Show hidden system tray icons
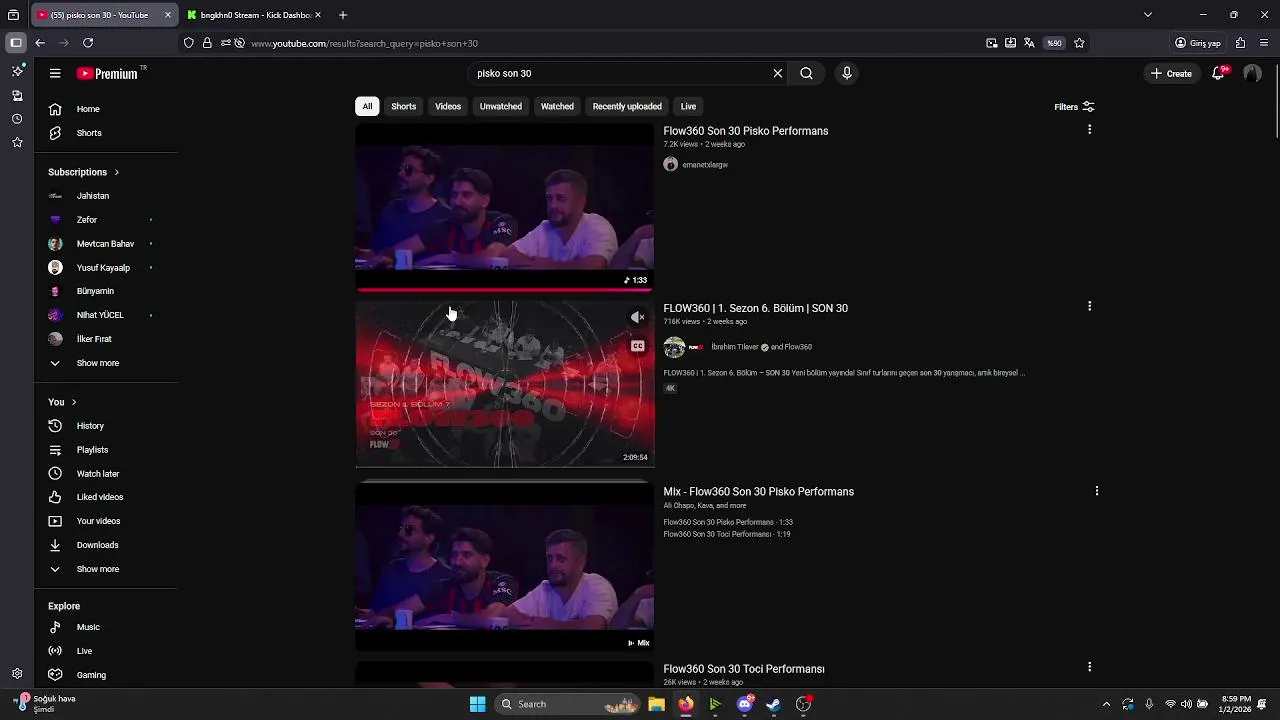1280x720 pixels. (1106, 704)
